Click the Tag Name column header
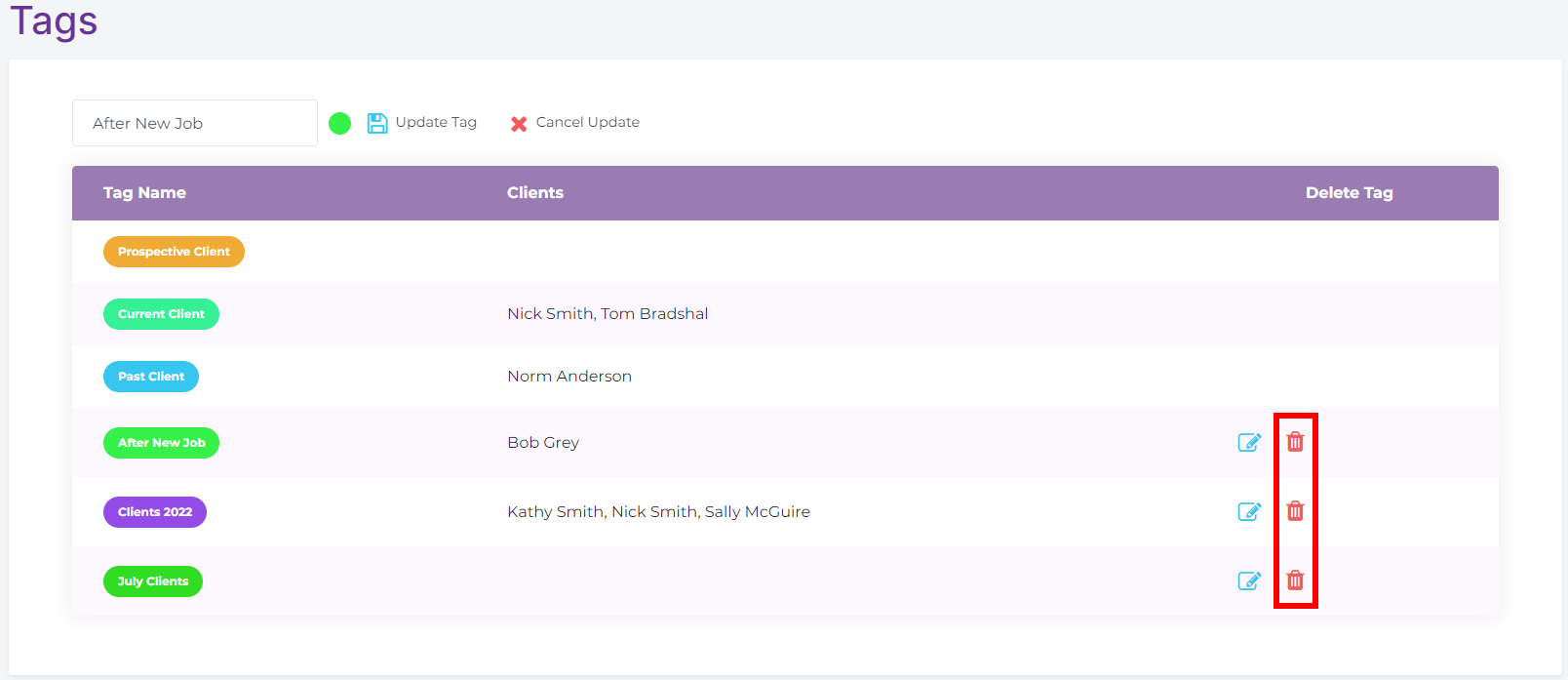The width and height of the screenshot is (1568, 680). click(x=144, y=193)
